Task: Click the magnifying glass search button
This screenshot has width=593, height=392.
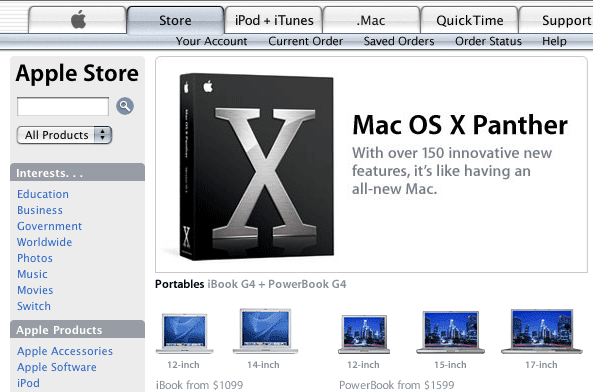Action: [x=125, y=106]
